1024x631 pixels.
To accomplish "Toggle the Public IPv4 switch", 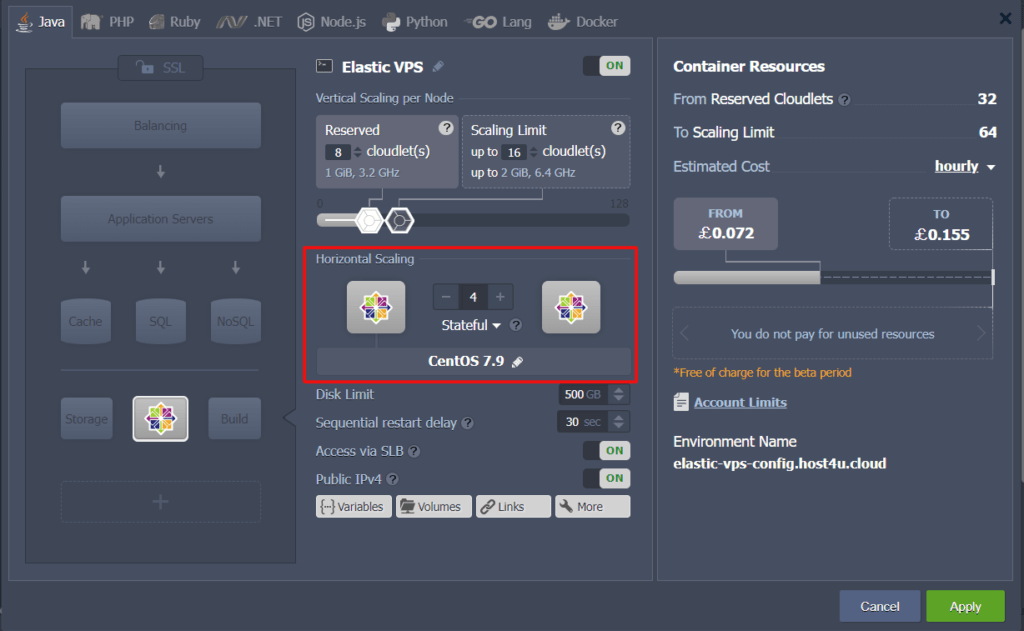I will [x=607, y=478].
